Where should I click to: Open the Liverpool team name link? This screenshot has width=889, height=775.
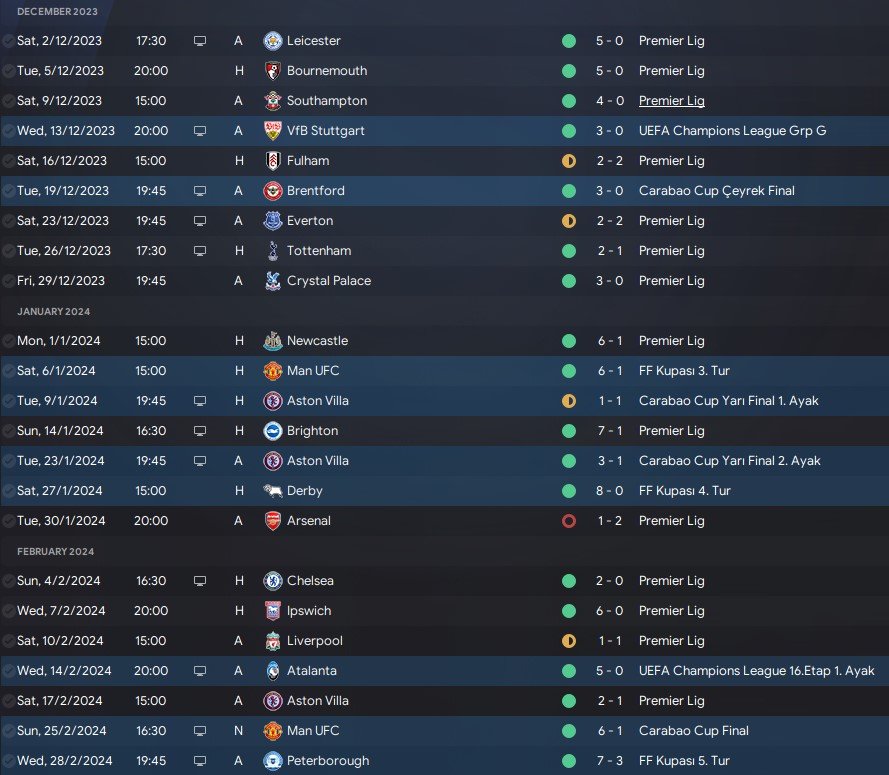[315, 641]
